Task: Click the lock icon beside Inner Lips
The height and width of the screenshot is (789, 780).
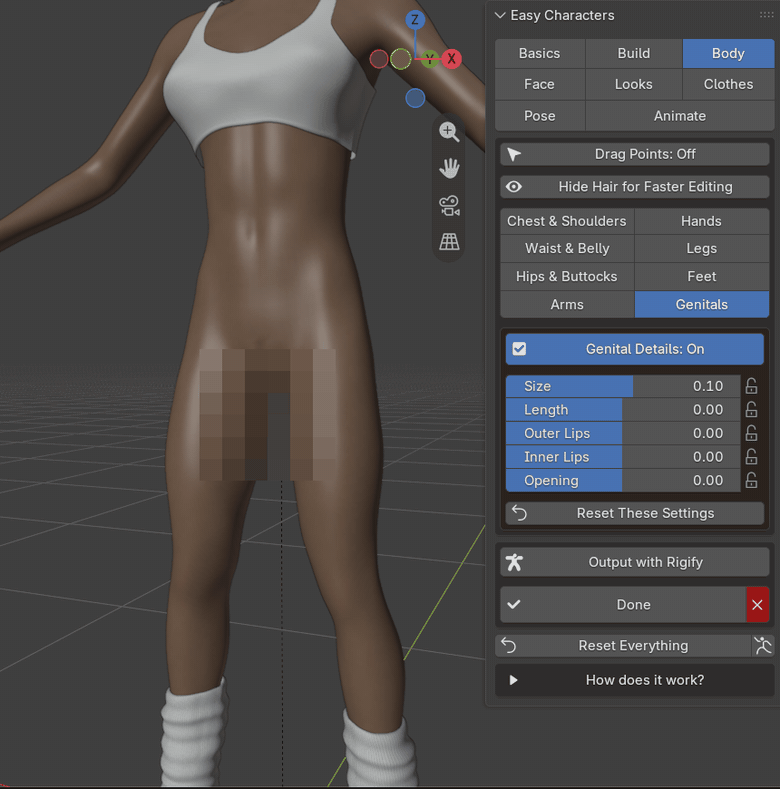Action: click(x=751, y=457)
